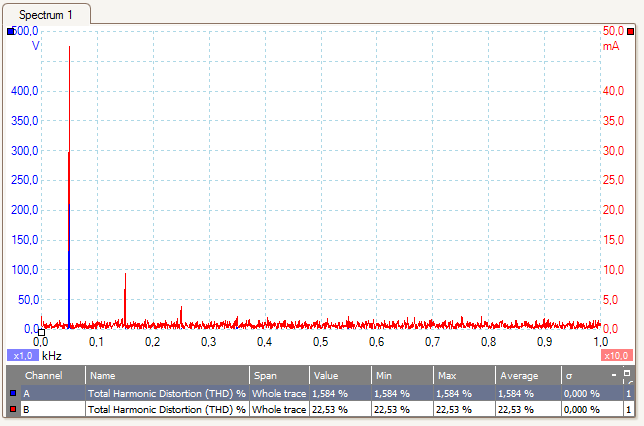Click the Whole trace span for channel B
The height and width of the screenshot is (426, 644).
(x=278, y=409)
